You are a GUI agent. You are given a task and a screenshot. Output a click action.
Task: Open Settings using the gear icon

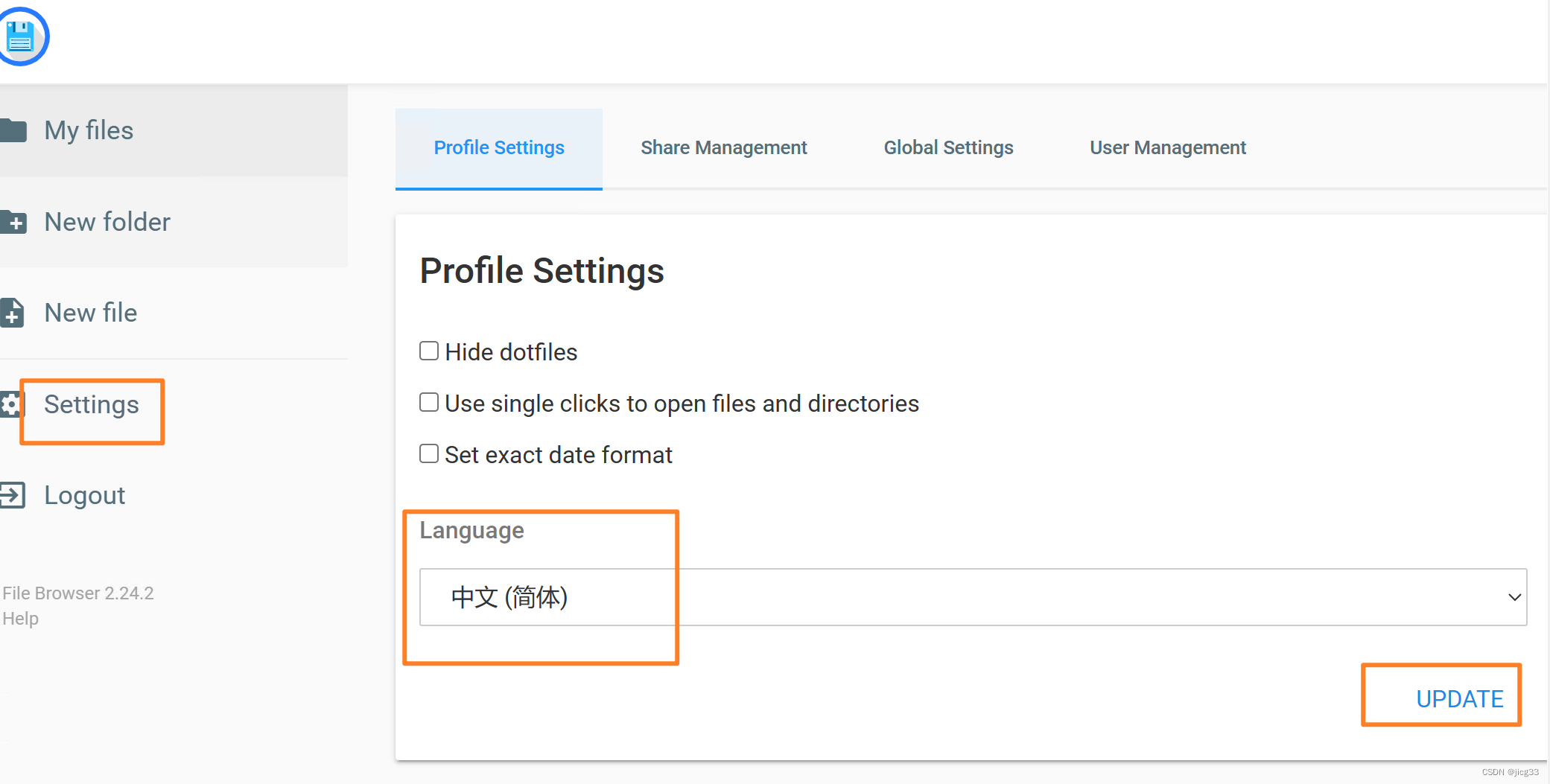tap(9, 404)
